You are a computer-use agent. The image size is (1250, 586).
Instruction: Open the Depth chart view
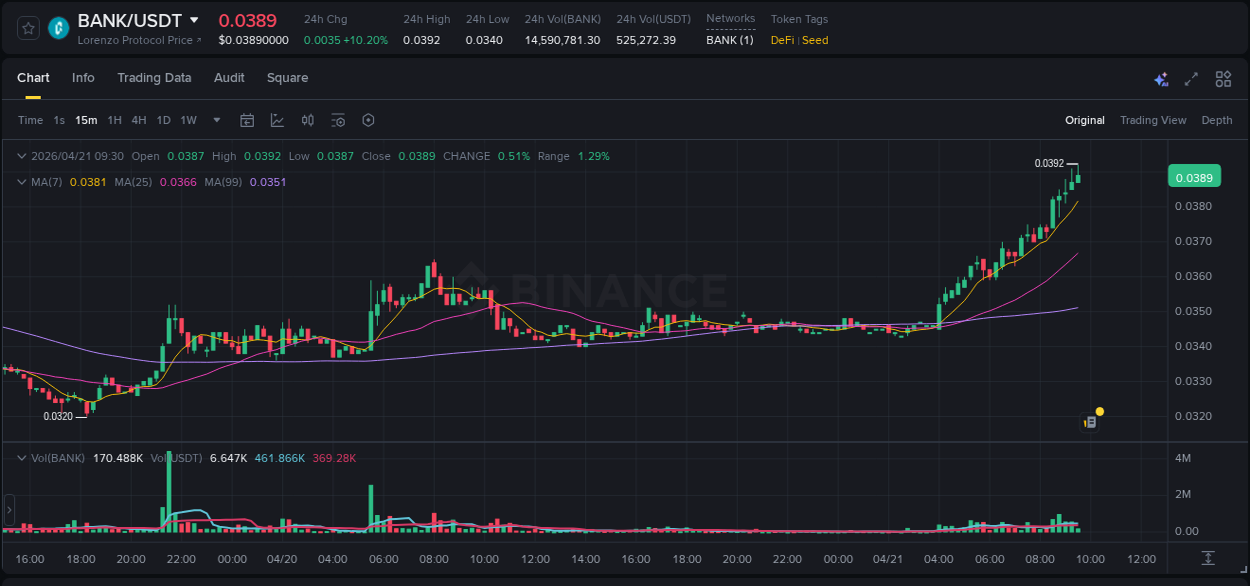click(1217, 120)
